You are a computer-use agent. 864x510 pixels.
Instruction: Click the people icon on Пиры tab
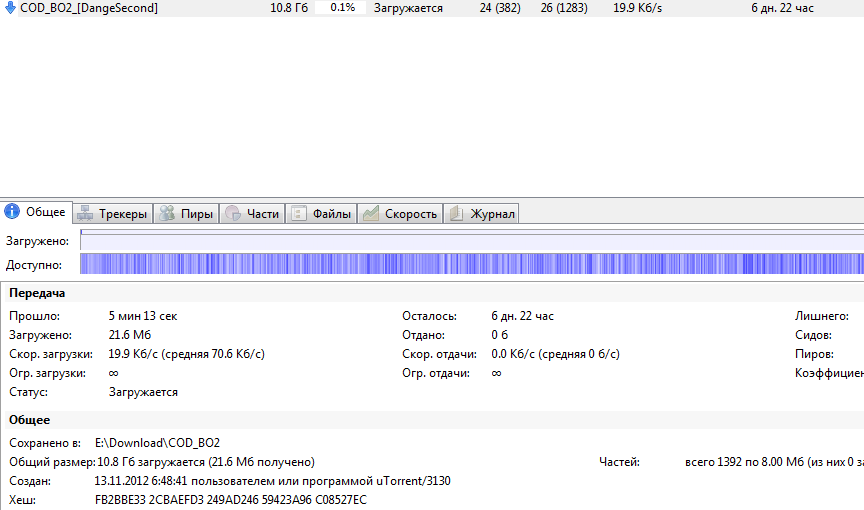coord(167,213)
